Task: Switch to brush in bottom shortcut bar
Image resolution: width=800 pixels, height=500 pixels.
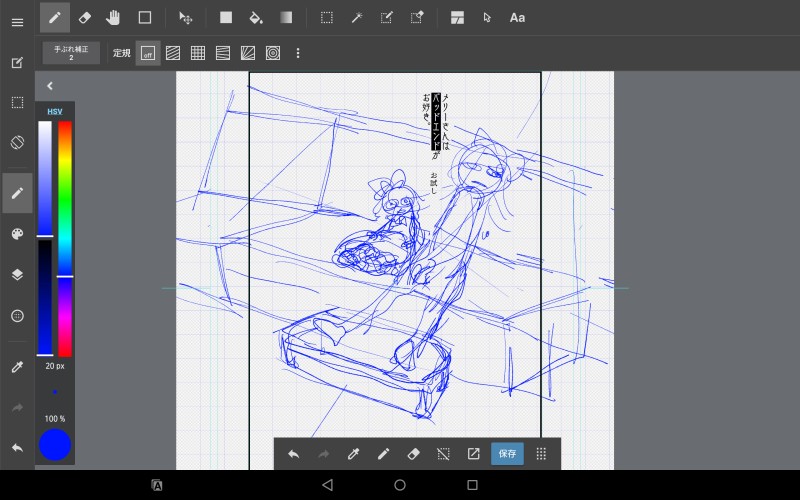Action: tap(383, 454)
